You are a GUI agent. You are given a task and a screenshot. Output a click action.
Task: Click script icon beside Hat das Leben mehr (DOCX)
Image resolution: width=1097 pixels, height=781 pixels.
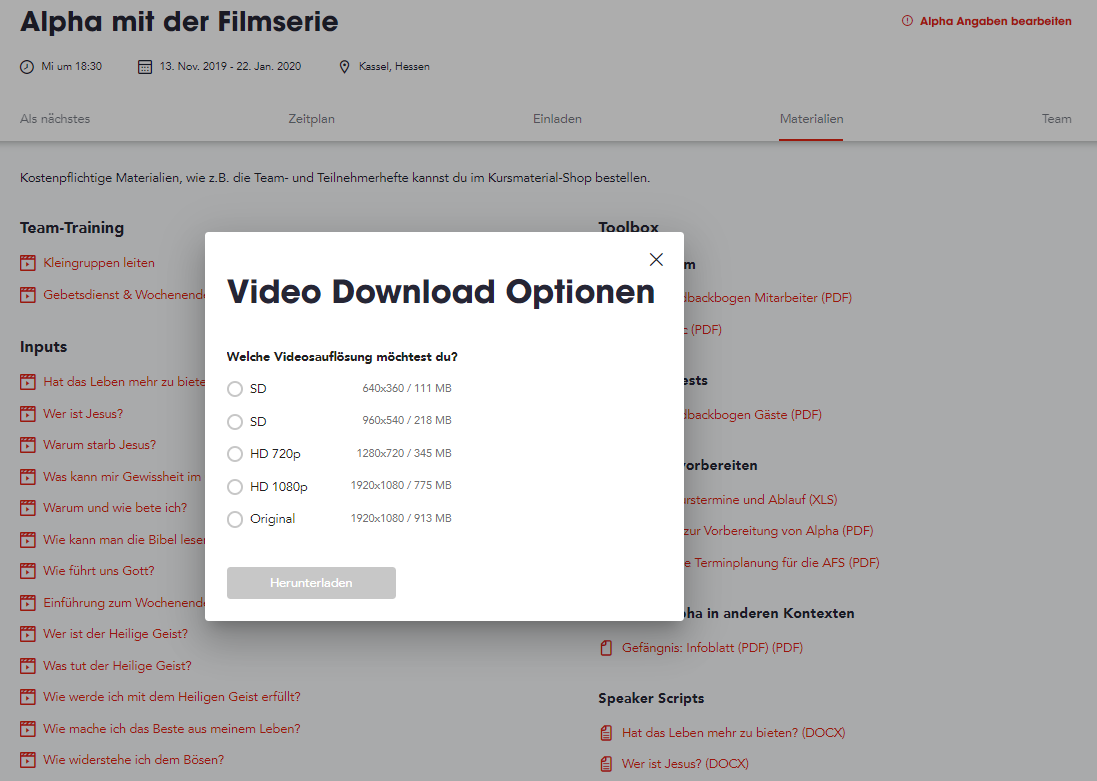606,733
